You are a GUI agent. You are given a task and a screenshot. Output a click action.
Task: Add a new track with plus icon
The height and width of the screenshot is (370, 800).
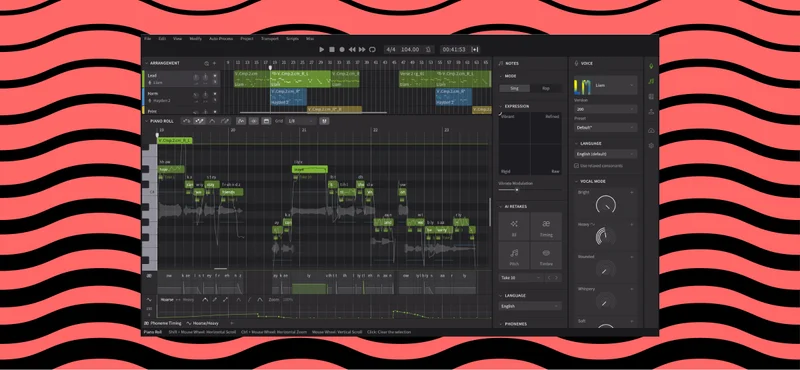point(214,63)
